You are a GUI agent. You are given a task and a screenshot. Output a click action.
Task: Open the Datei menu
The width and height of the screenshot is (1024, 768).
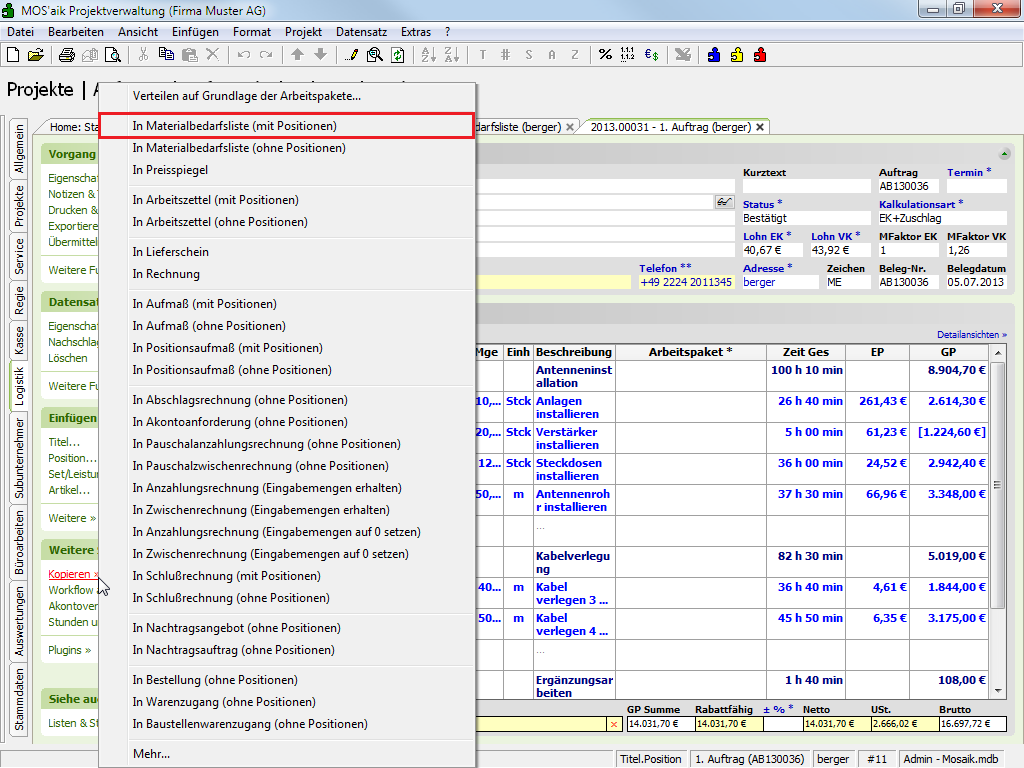coord(20,32)
